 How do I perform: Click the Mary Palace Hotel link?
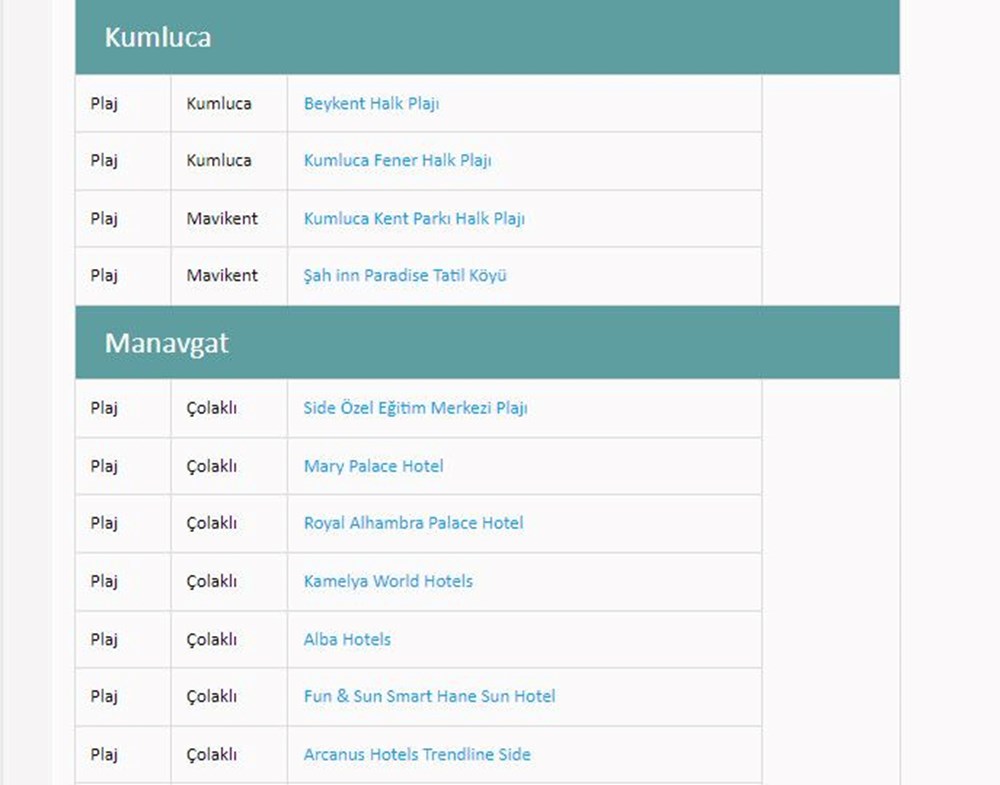(x=373, y=467)
